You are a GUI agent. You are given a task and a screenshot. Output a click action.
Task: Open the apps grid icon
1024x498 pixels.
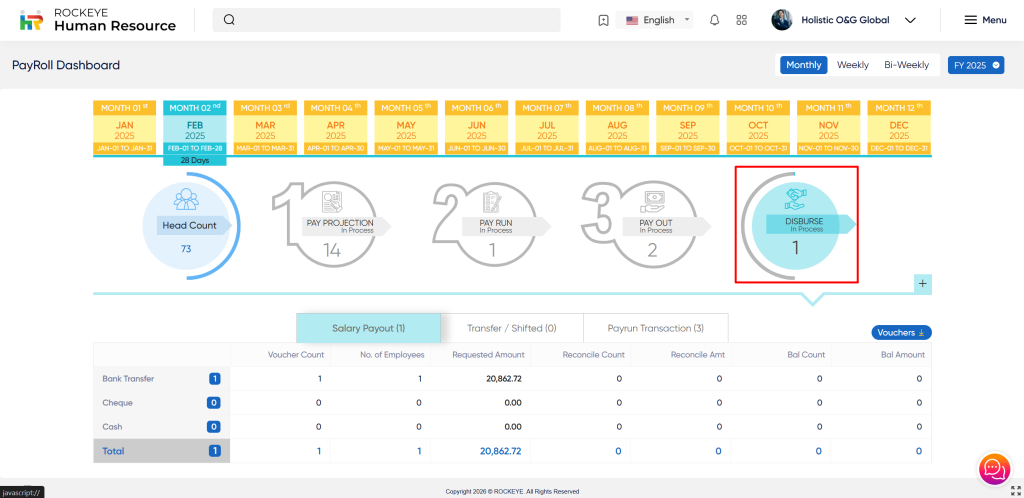tap(741, 20)
